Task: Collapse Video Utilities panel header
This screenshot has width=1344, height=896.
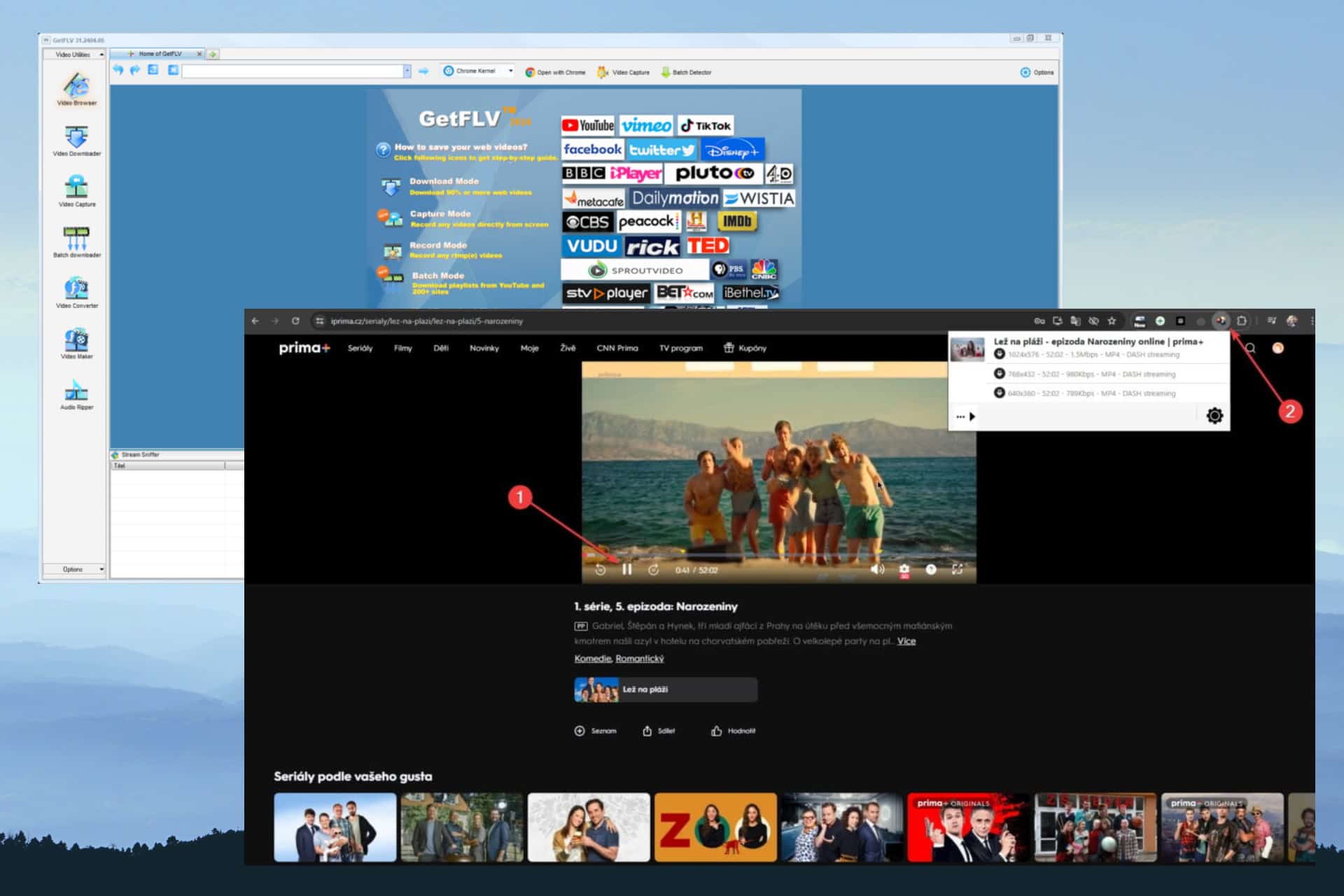Action: point(74,54)
